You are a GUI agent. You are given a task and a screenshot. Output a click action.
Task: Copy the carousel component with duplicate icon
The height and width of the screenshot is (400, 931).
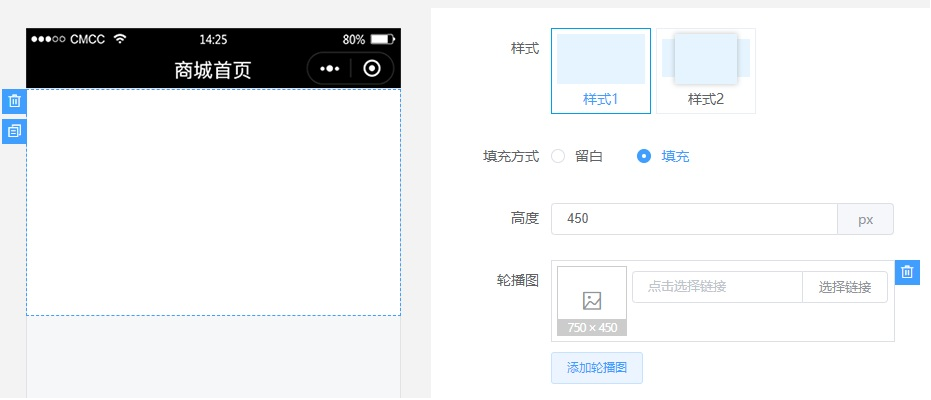[x=14, y=131]
